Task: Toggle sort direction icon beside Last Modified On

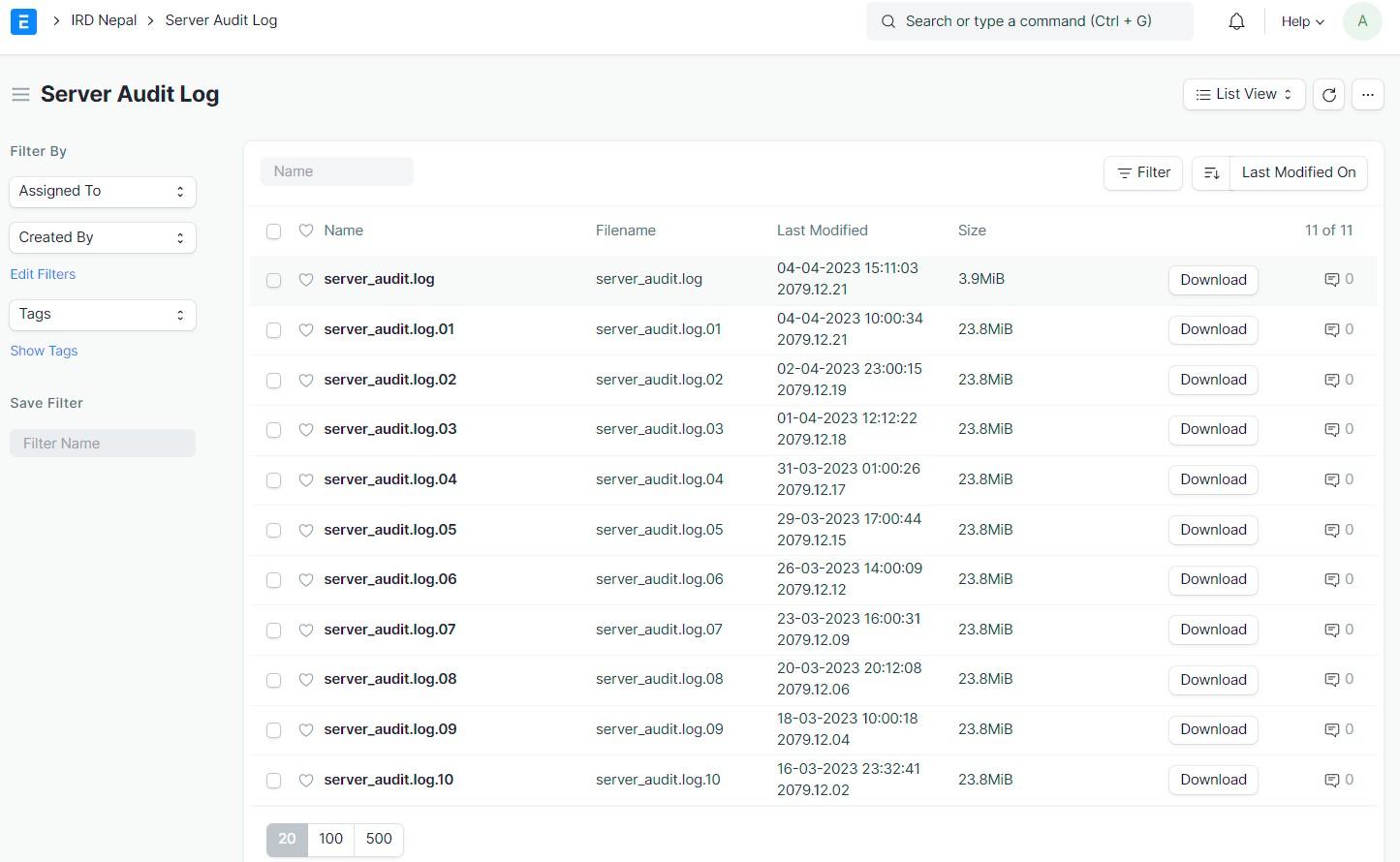Action: point(1211,173)
